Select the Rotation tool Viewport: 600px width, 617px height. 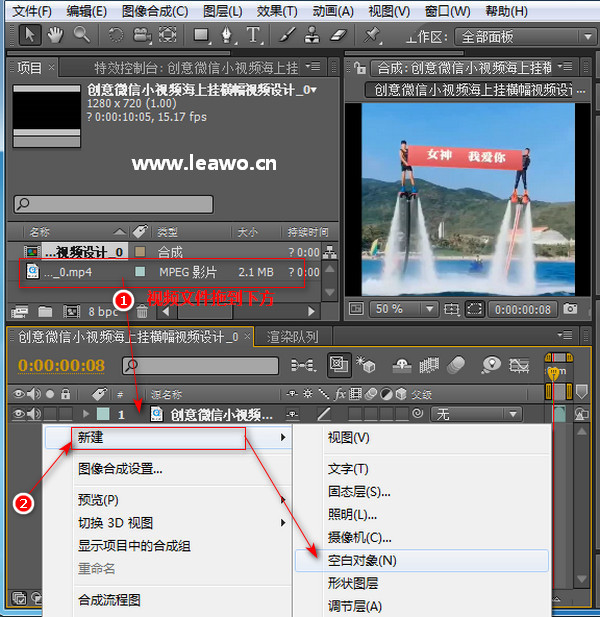click(x=115, y=35)
